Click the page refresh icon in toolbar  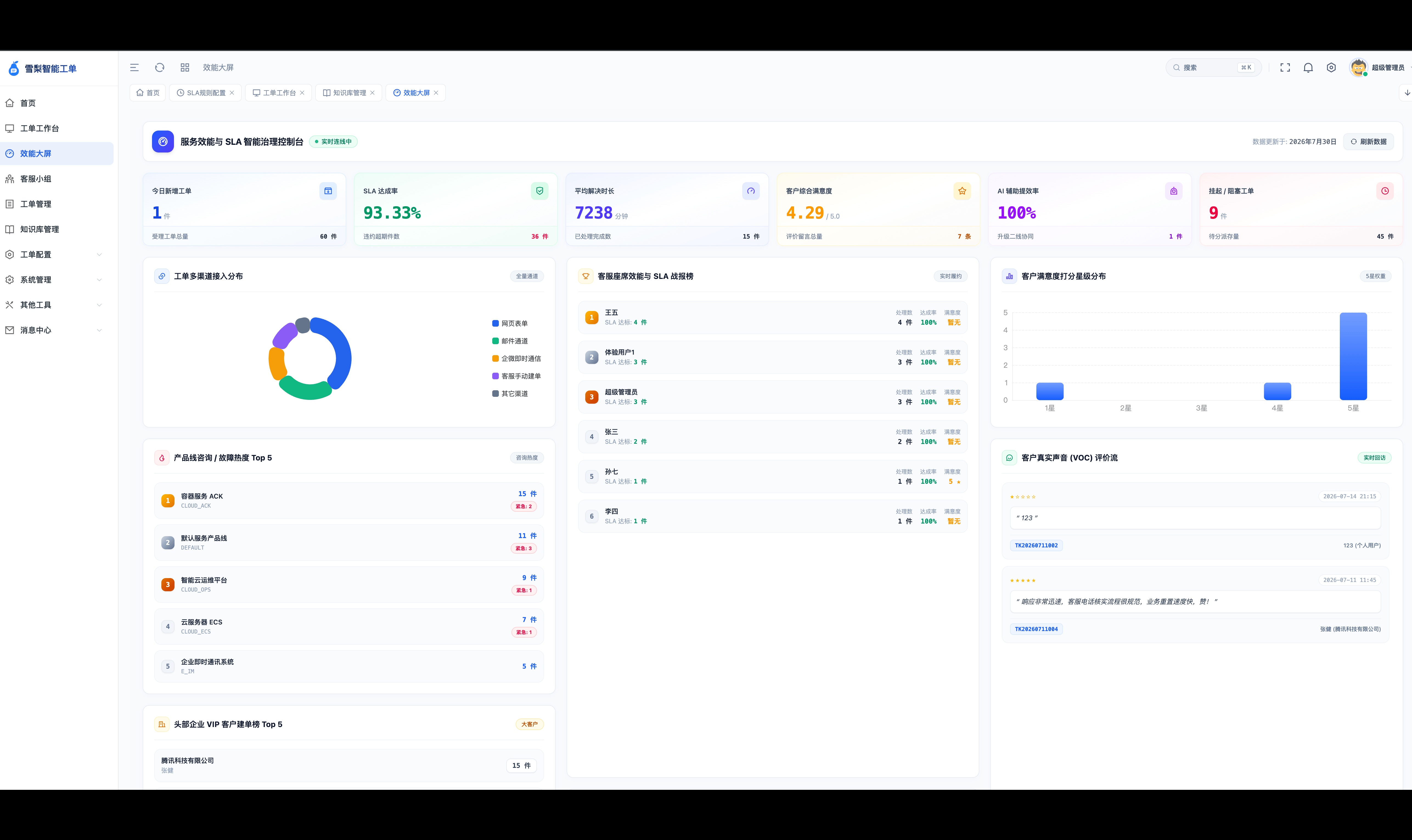point(160,67)
